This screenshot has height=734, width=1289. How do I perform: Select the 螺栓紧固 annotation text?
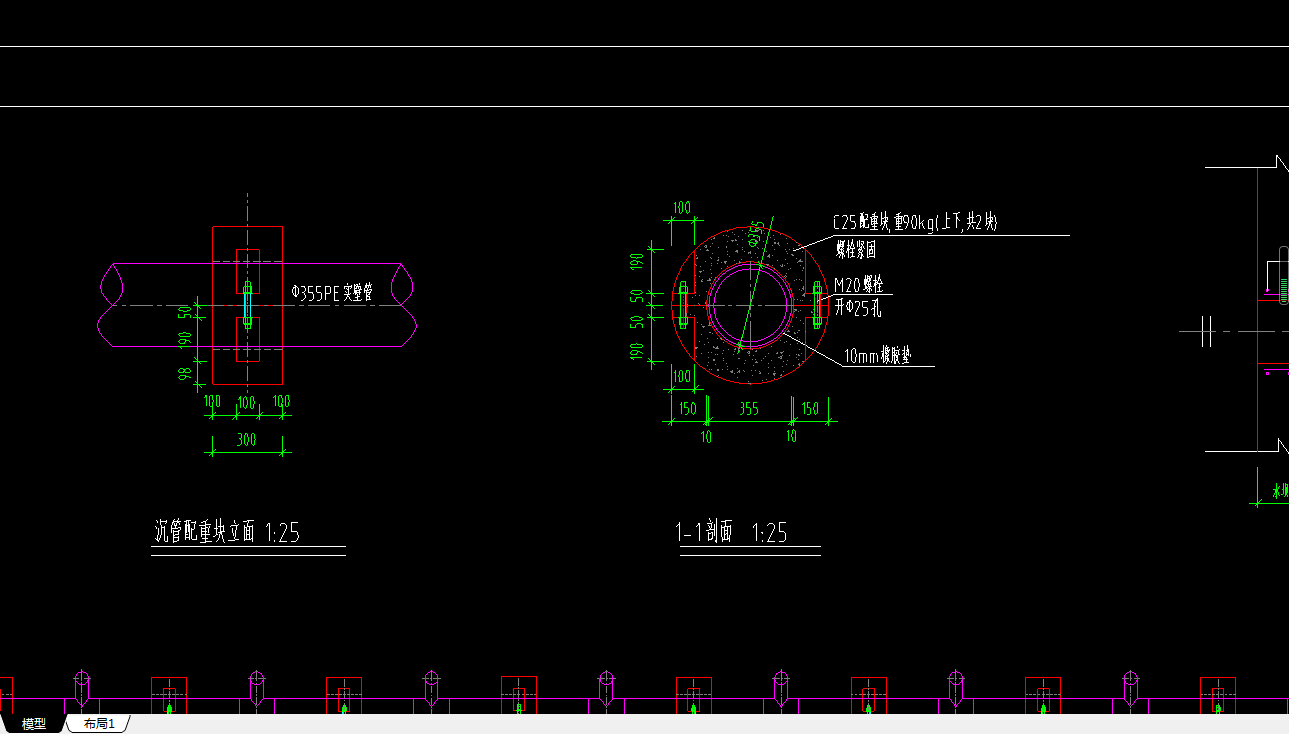(x=856, y=249)
